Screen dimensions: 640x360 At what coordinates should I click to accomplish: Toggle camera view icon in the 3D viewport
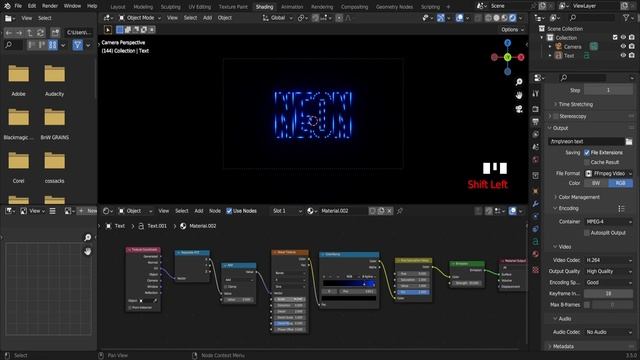coord(519,109)
